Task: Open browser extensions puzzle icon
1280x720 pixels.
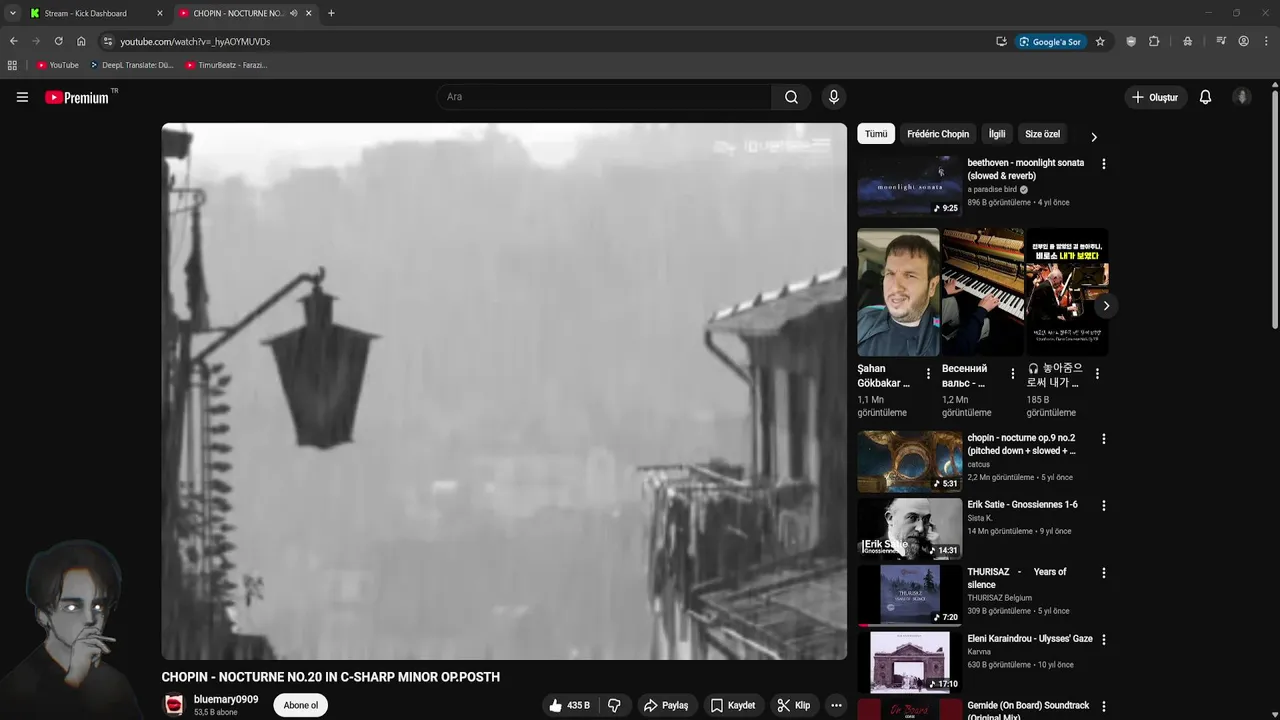Action: [x=1154, y=41]
